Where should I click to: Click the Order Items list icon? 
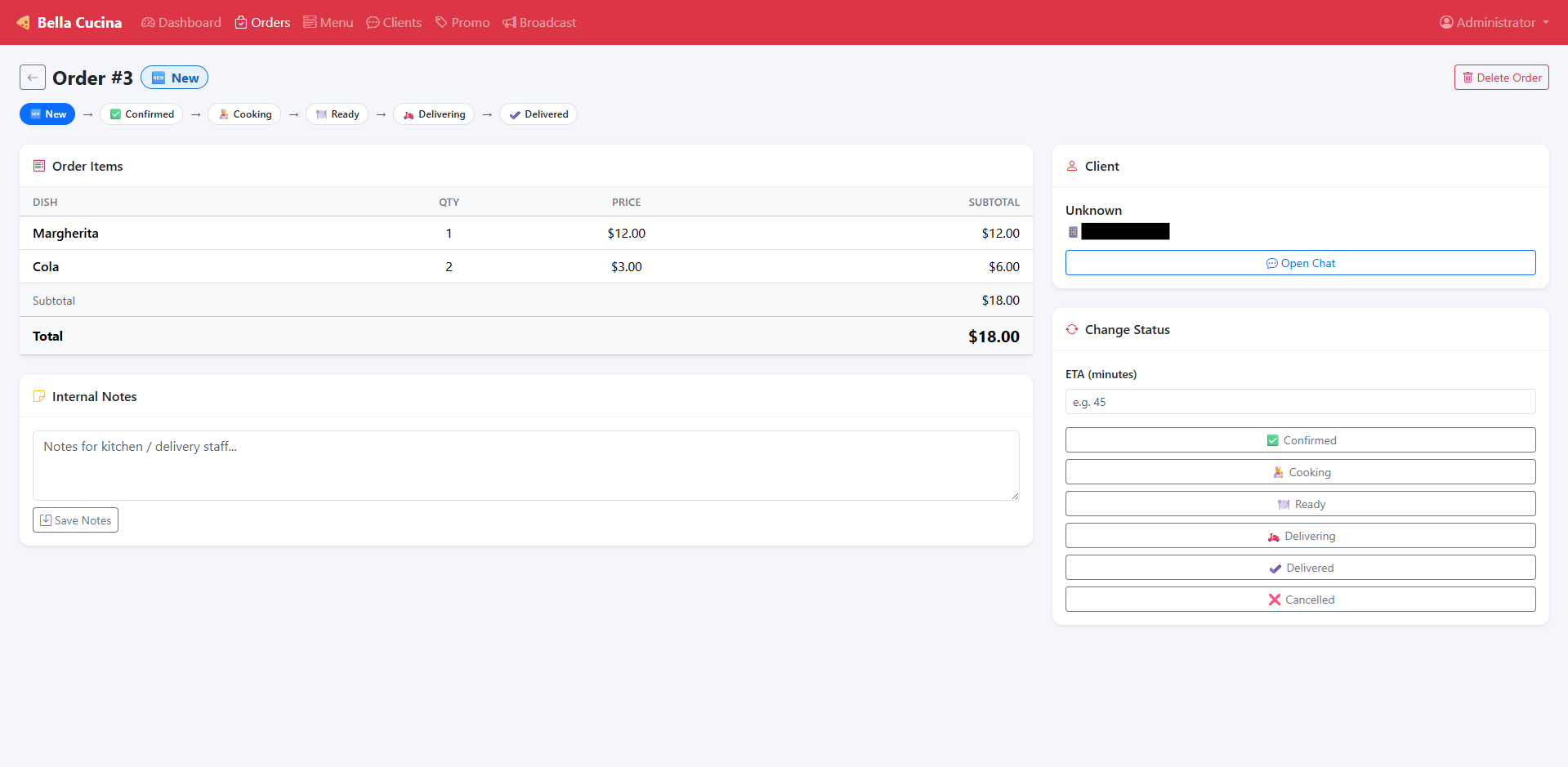point(39,166)
